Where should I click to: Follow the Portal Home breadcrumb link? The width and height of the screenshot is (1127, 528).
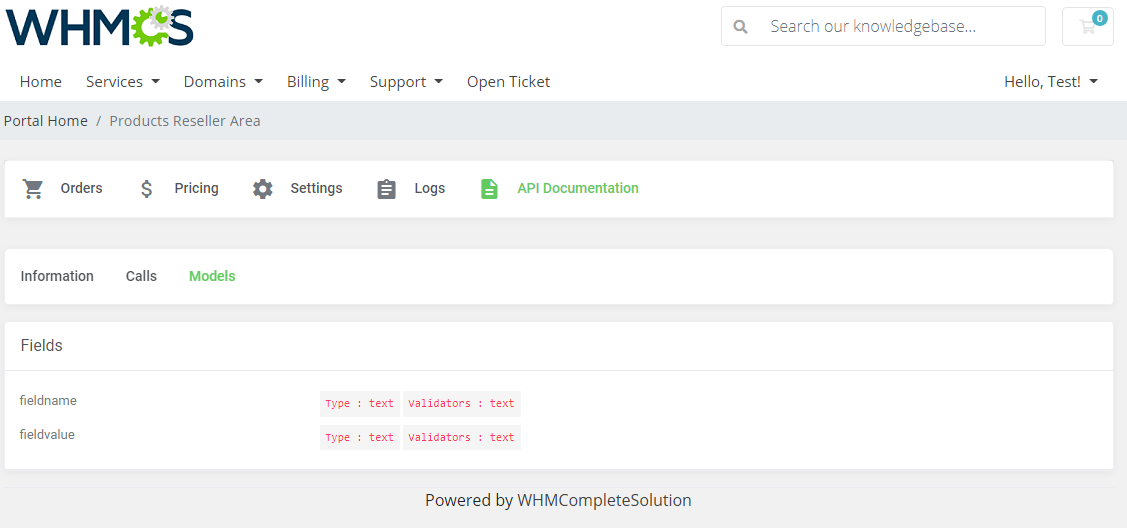(x=46, y=121)
